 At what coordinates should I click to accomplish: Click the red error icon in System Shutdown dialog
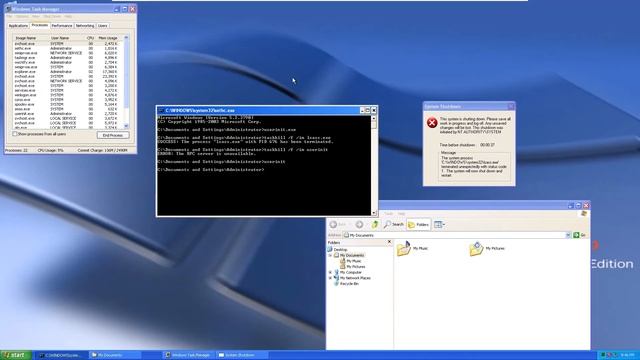(432, 122)
